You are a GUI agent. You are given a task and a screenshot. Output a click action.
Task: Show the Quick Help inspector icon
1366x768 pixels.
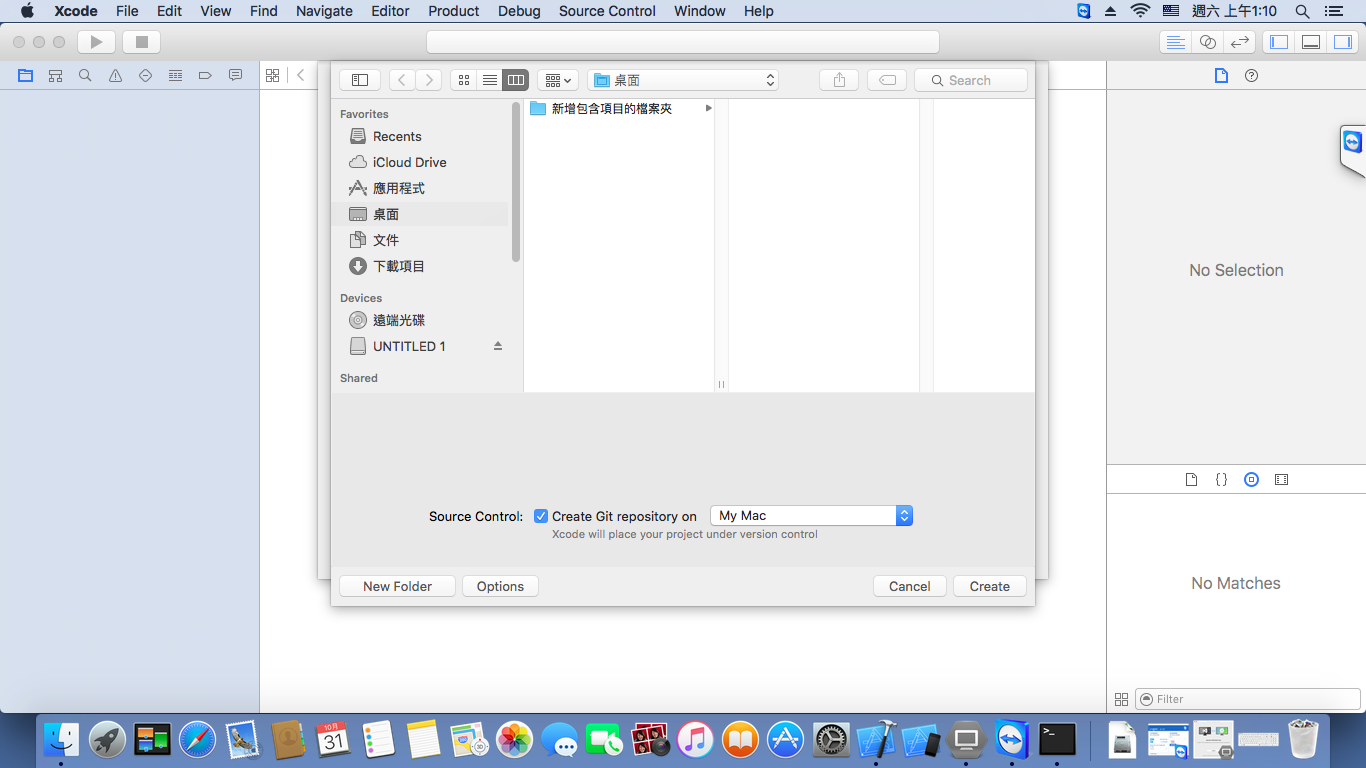[1251, 76]
